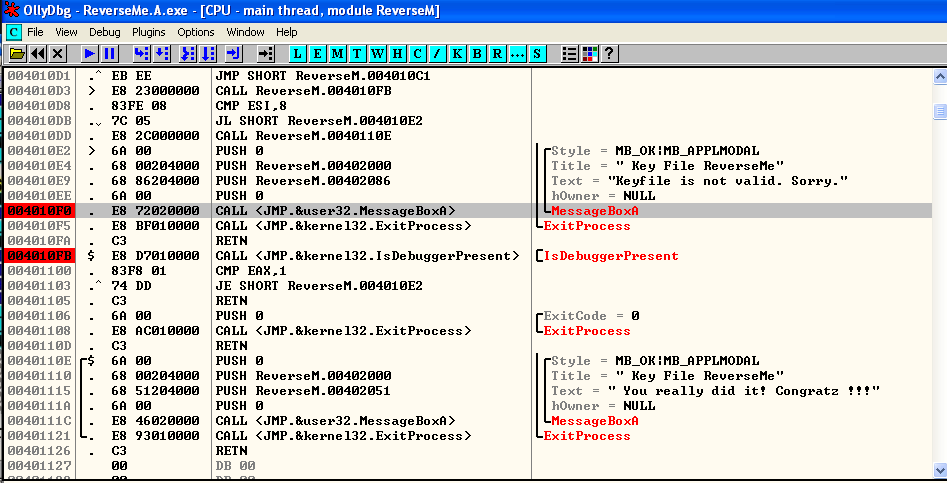This screenshot has height=483, width=947.
Task: Select PUSH ReverseM.00402051 instruction
Action: 303,391
